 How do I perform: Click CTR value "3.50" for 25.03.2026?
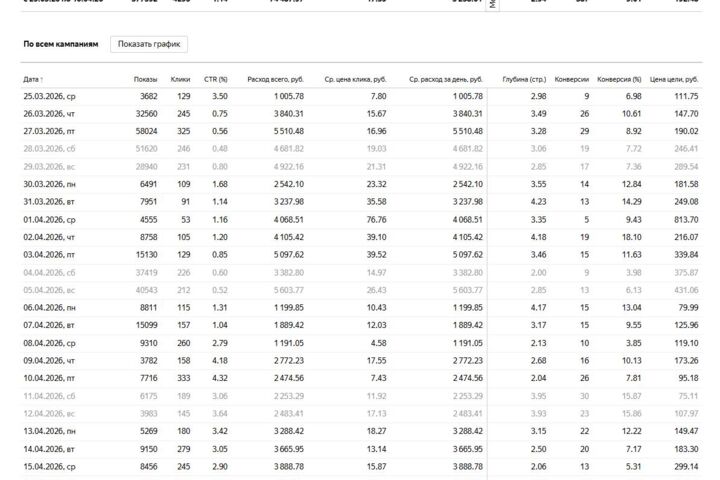[220, 96]
